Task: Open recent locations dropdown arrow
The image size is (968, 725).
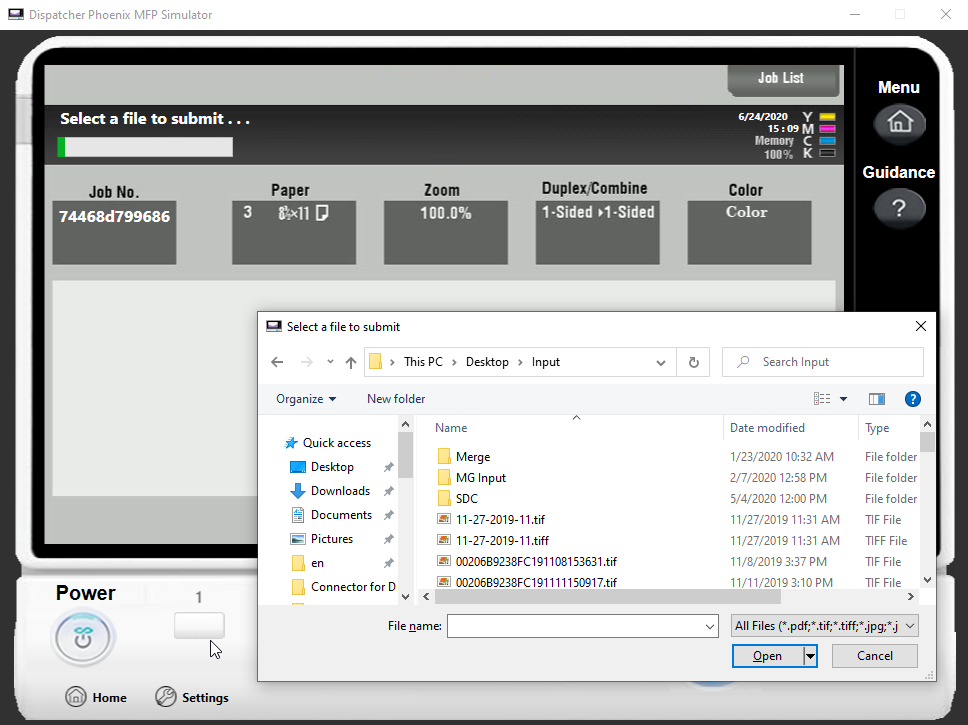Action: click(330, 362)
